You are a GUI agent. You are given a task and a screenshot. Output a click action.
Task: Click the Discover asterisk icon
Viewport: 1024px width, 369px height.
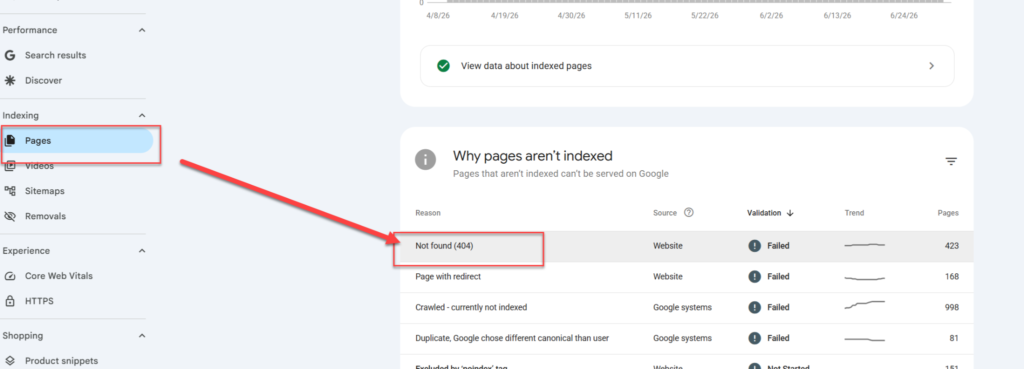point(10,81)
